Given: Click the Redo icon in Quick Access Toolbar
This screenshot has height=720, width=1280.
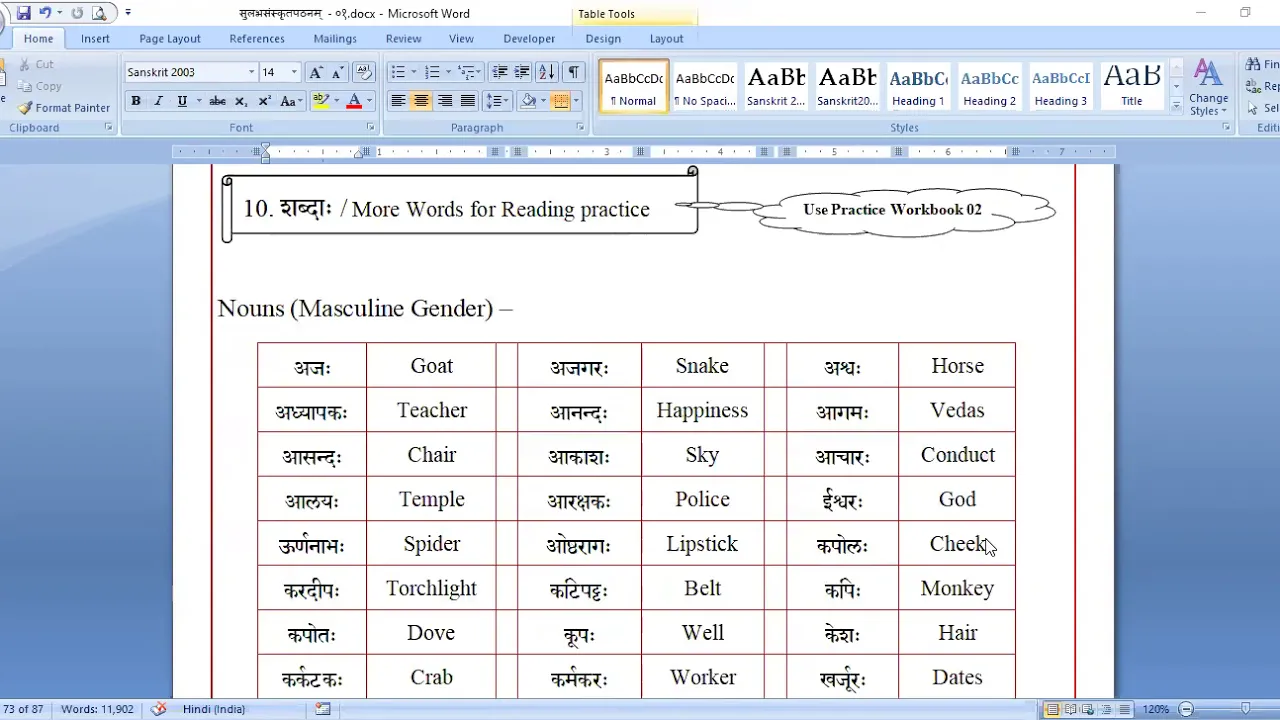Looking at the screenshot, I should 77,13.
